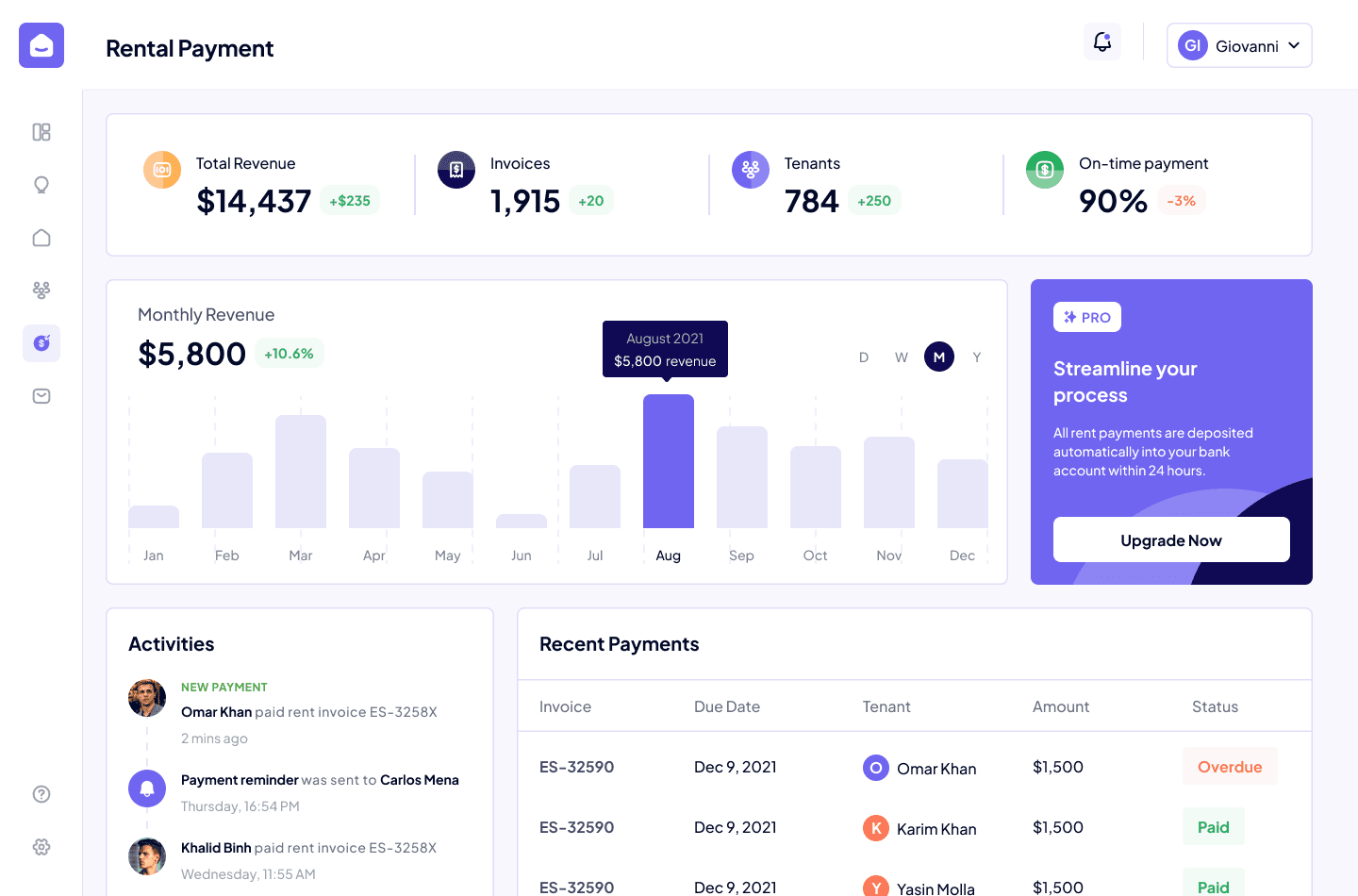This screenshot has height=896, width=1358.
Task: Select the Nov bar in the chart
Action: 889,482
